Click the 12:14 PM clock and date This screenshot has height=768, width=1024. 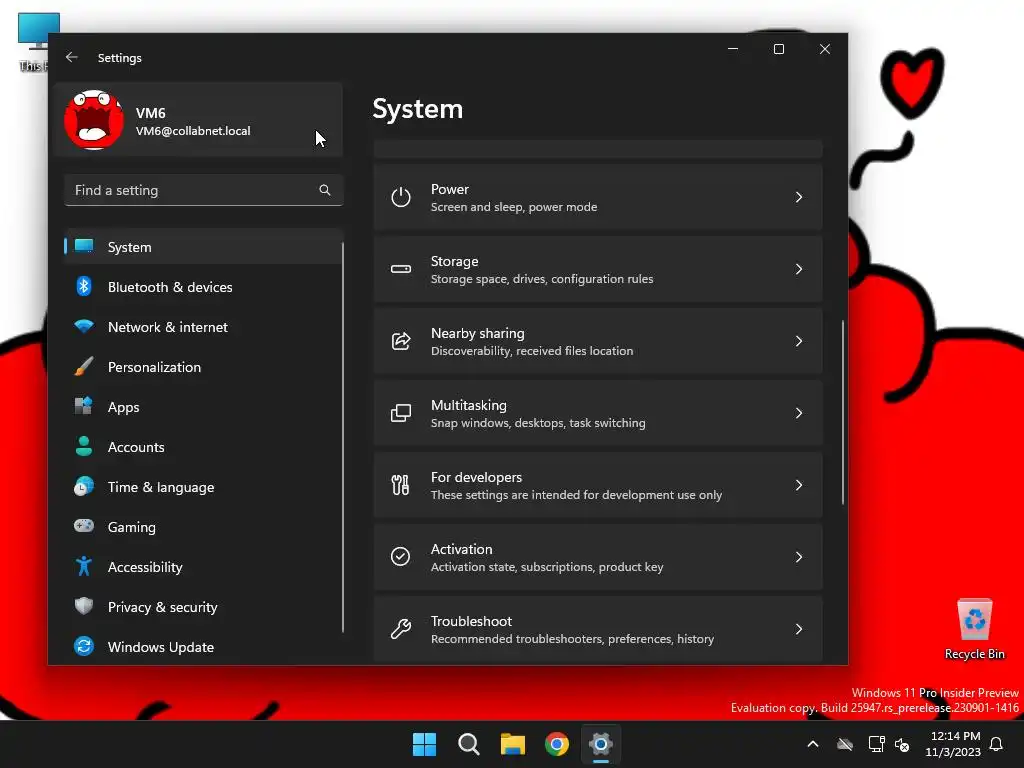click(x=953, y=744)
